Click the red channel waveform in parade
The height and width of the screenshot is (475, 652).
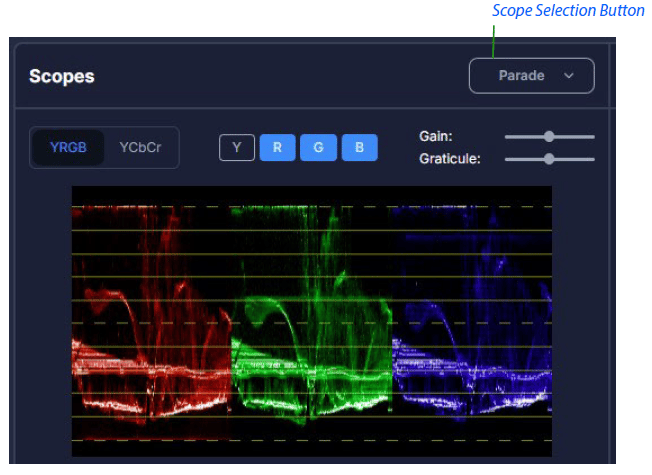(x=151, y=321)
